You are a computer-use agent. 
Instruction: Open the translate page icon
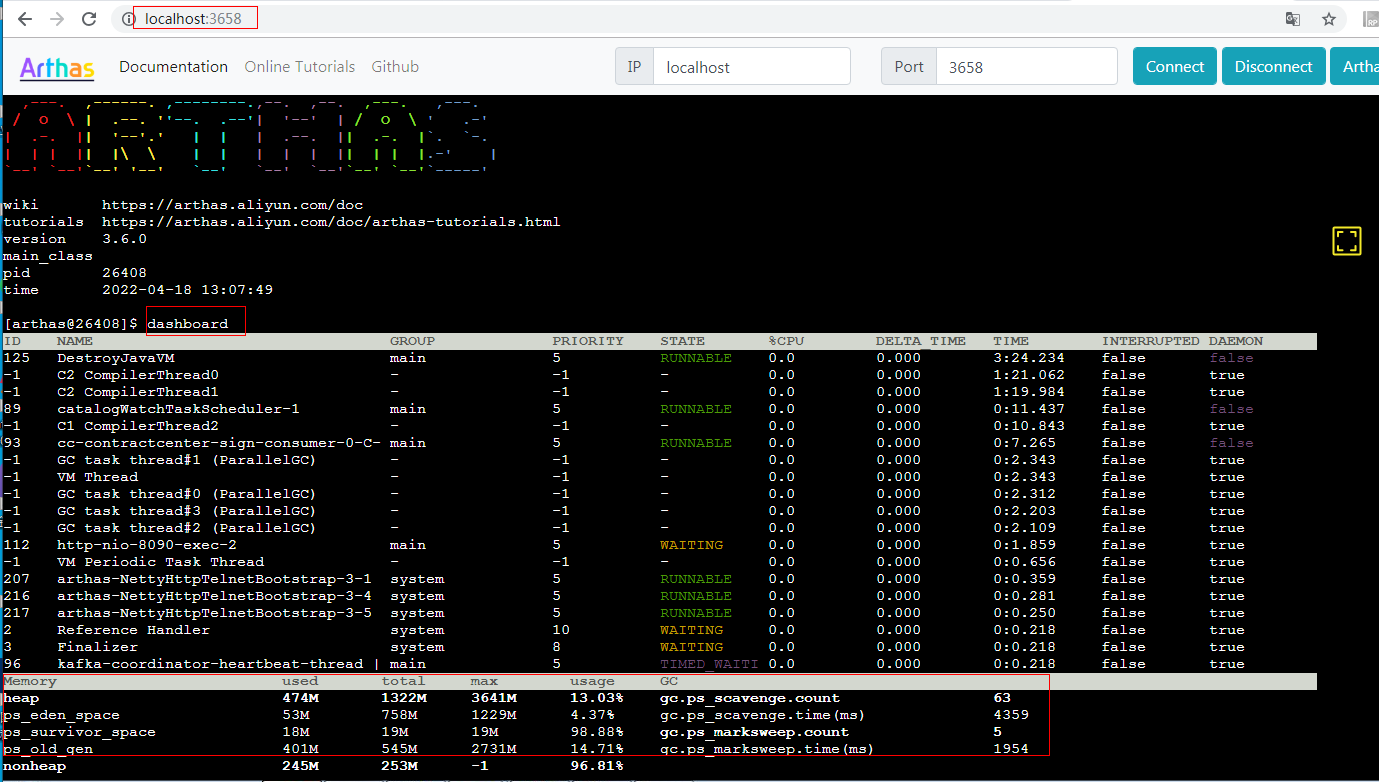pos(1293,19)
